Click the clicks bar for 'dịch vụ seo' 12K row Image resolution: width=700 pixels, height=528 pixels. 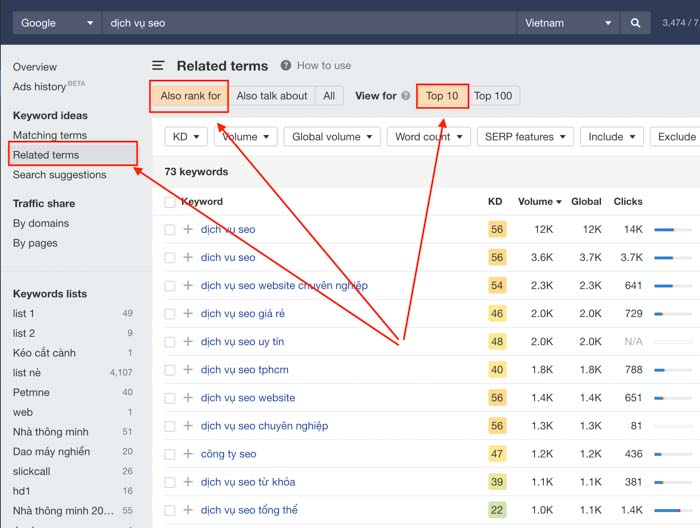click(x=673, y=229)
